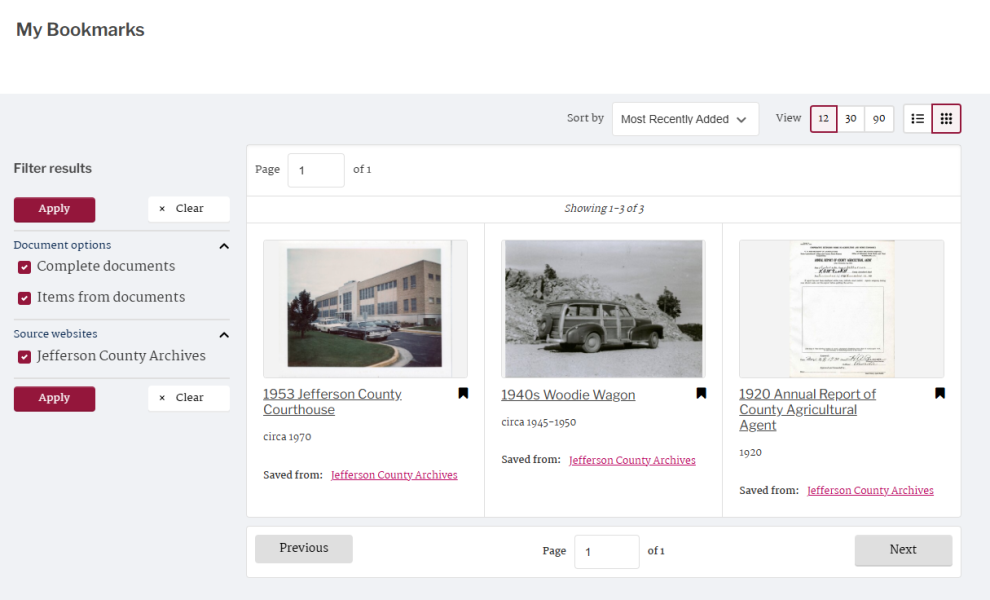990x600 pixels.
Task: Click the page number input field
Action: coord(316,170)
